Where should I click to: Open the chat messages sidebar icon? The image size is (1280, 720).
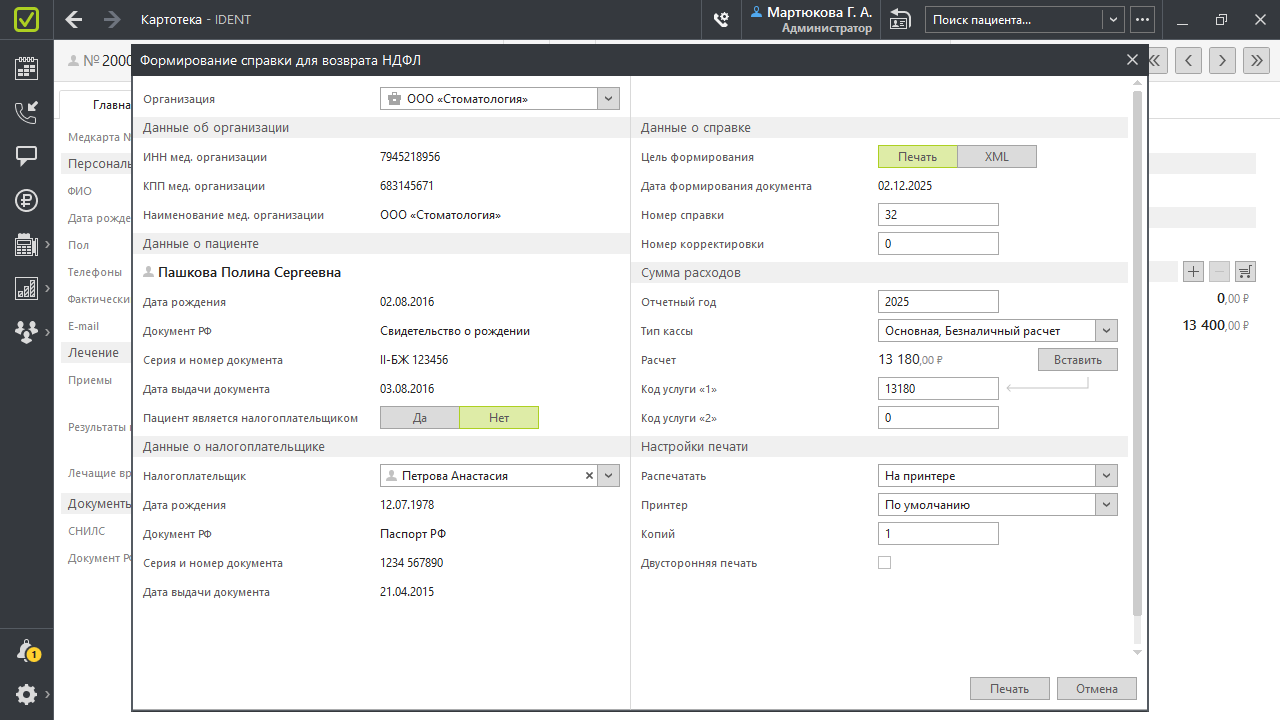[26, 156]
